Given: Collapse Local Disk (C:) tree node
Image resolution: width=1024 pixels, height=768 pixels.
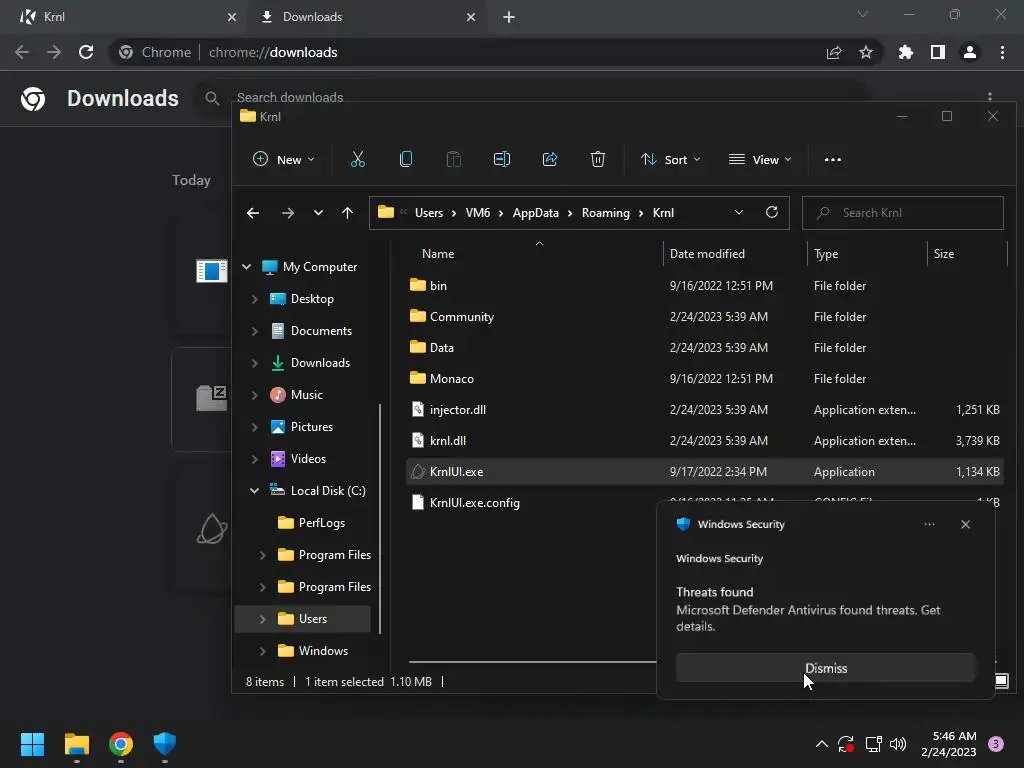Looking at the screenshot, I should coord(254,490).
